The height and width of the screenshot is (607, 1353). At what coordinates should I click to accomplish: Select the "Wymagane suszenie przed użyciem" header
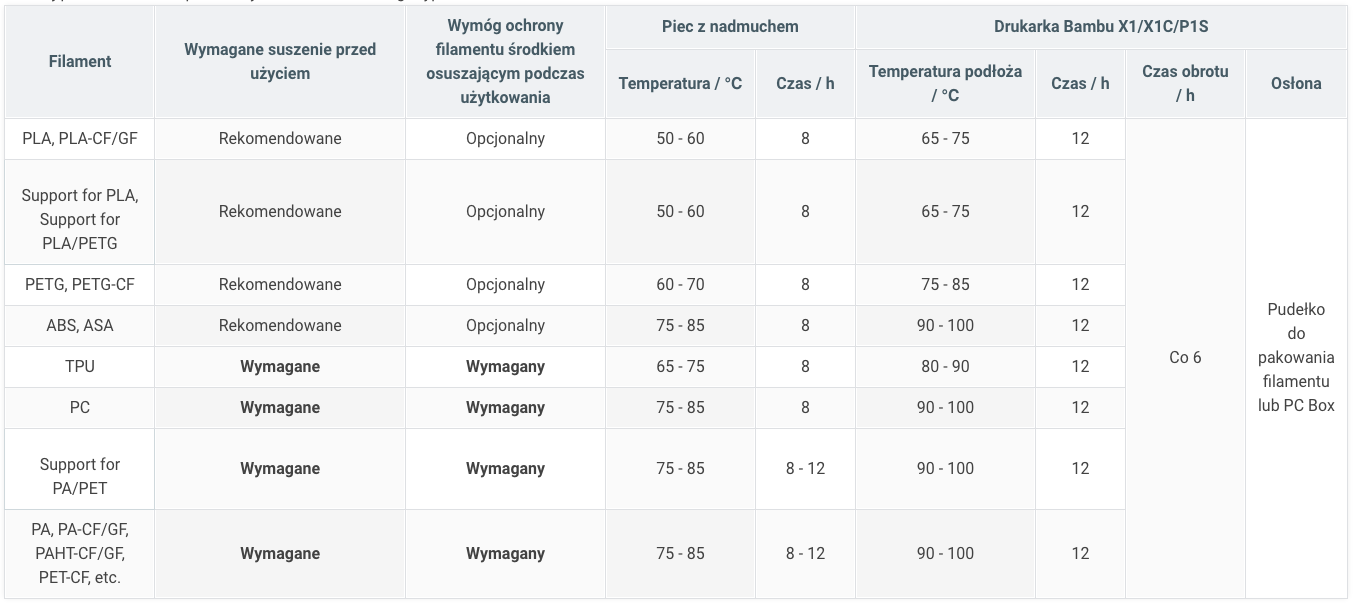point(280,61)
